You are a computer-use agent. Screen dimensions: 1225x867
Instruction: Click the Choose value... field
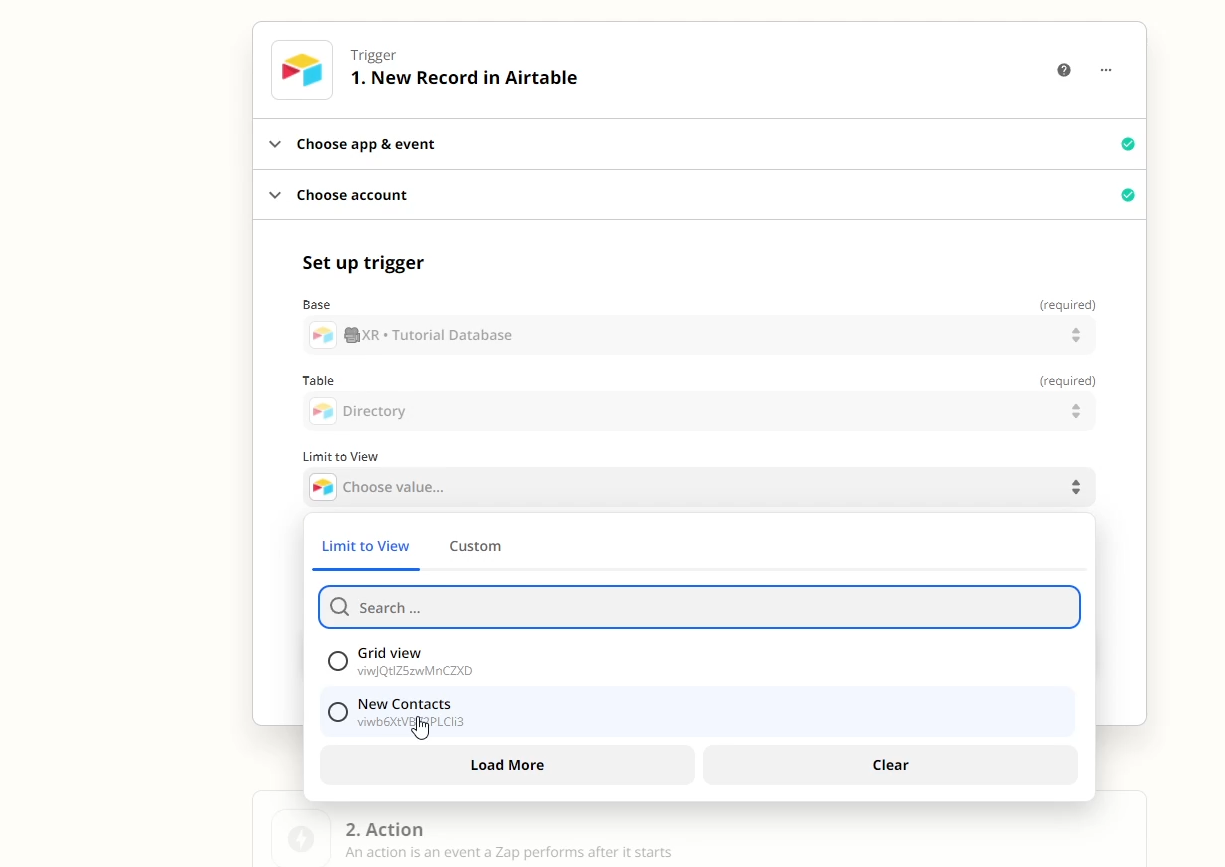click(699, 487)
